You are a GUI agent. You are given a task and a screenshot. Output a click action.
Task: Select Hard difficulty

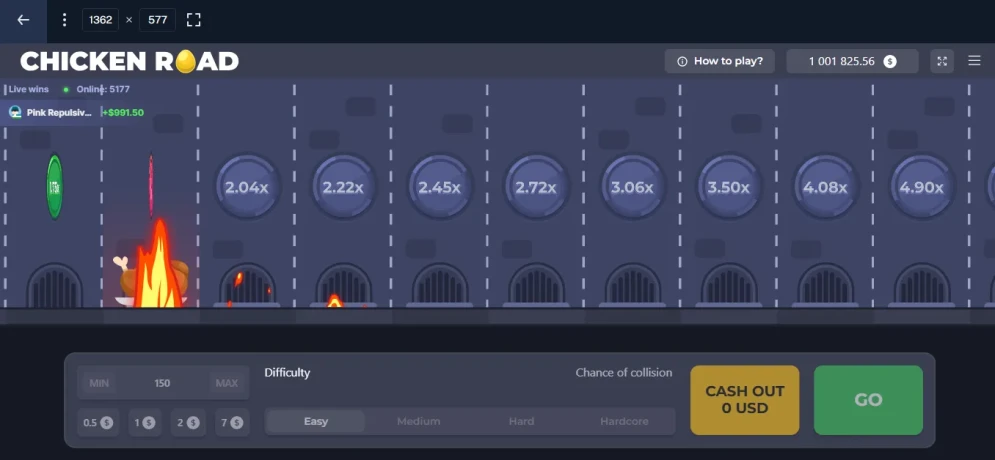tap(521, 421)
